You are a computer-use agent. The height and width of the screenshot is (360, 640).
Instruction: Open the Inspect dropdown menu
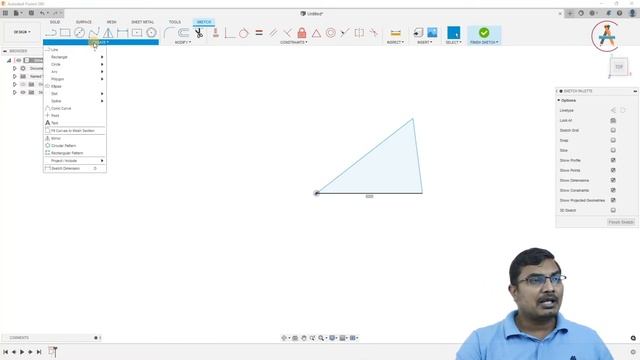tap(395, 42)
